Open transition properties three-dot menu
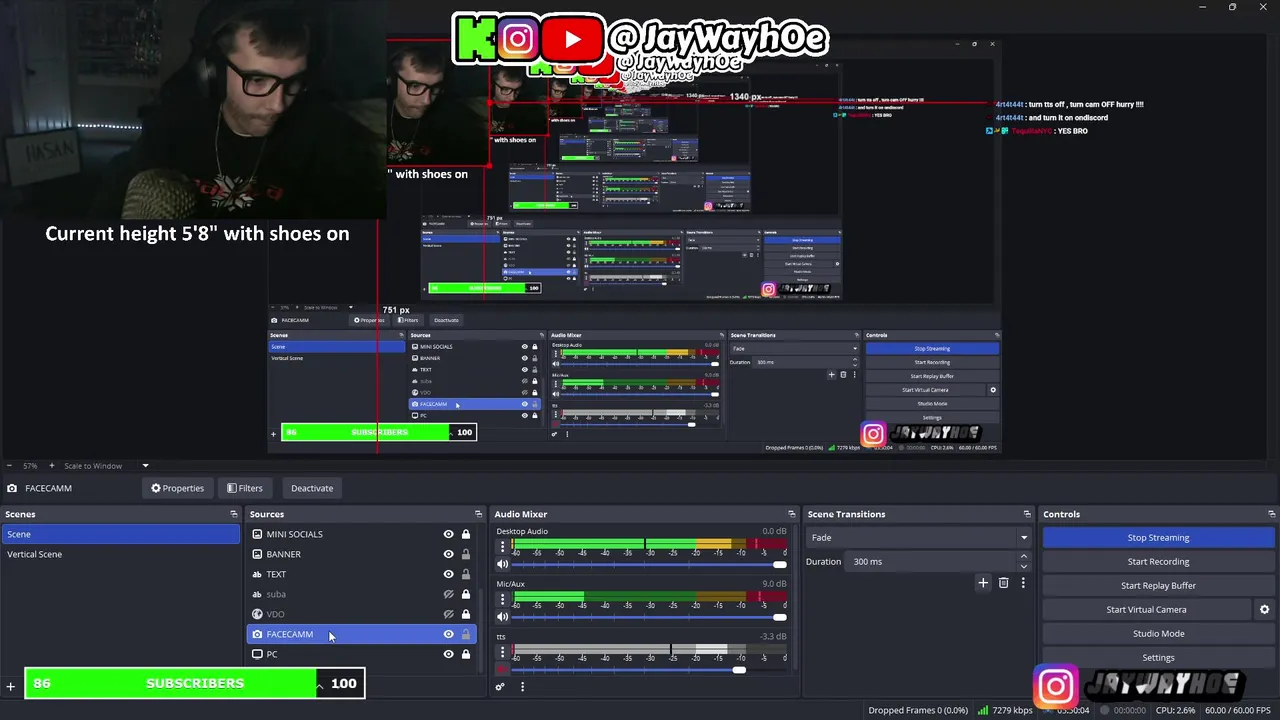 (1023, 583)
